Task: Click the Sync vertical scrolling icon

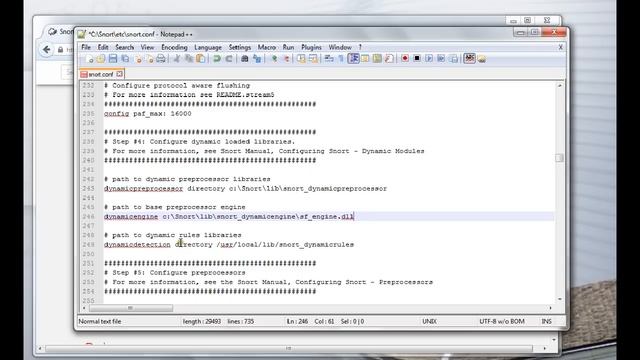Action: (x=301, y=59)
